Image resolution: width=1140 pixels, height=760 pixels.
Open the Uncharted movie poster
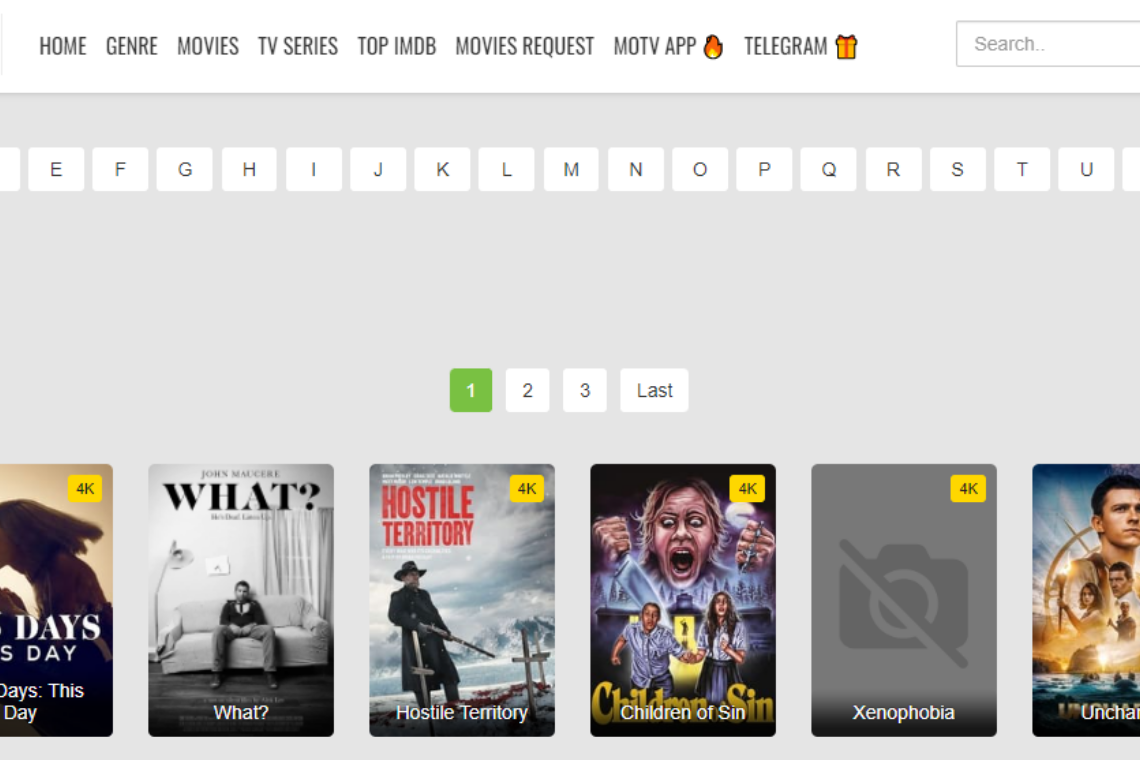[1086, 601]
